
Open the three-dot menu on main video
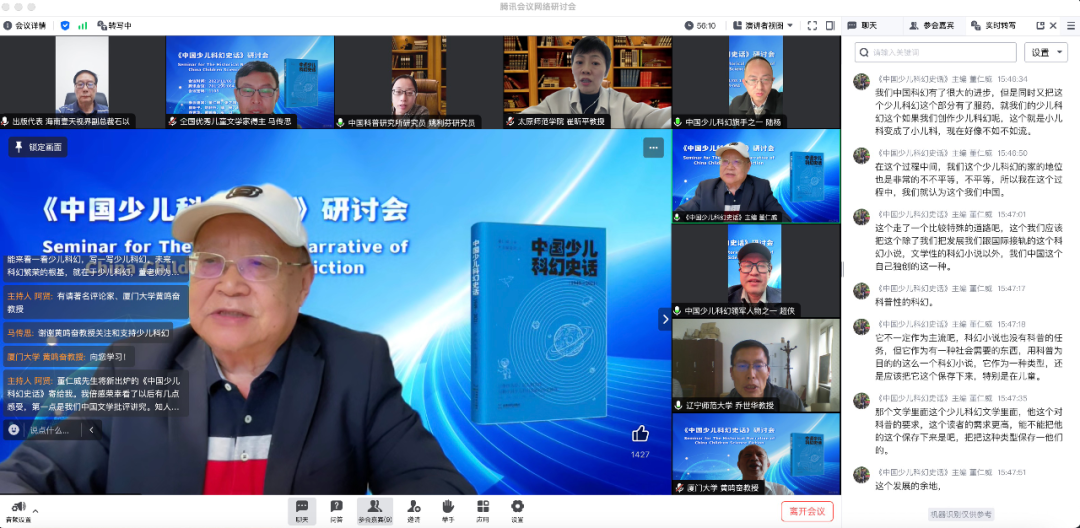pos(653,148)
